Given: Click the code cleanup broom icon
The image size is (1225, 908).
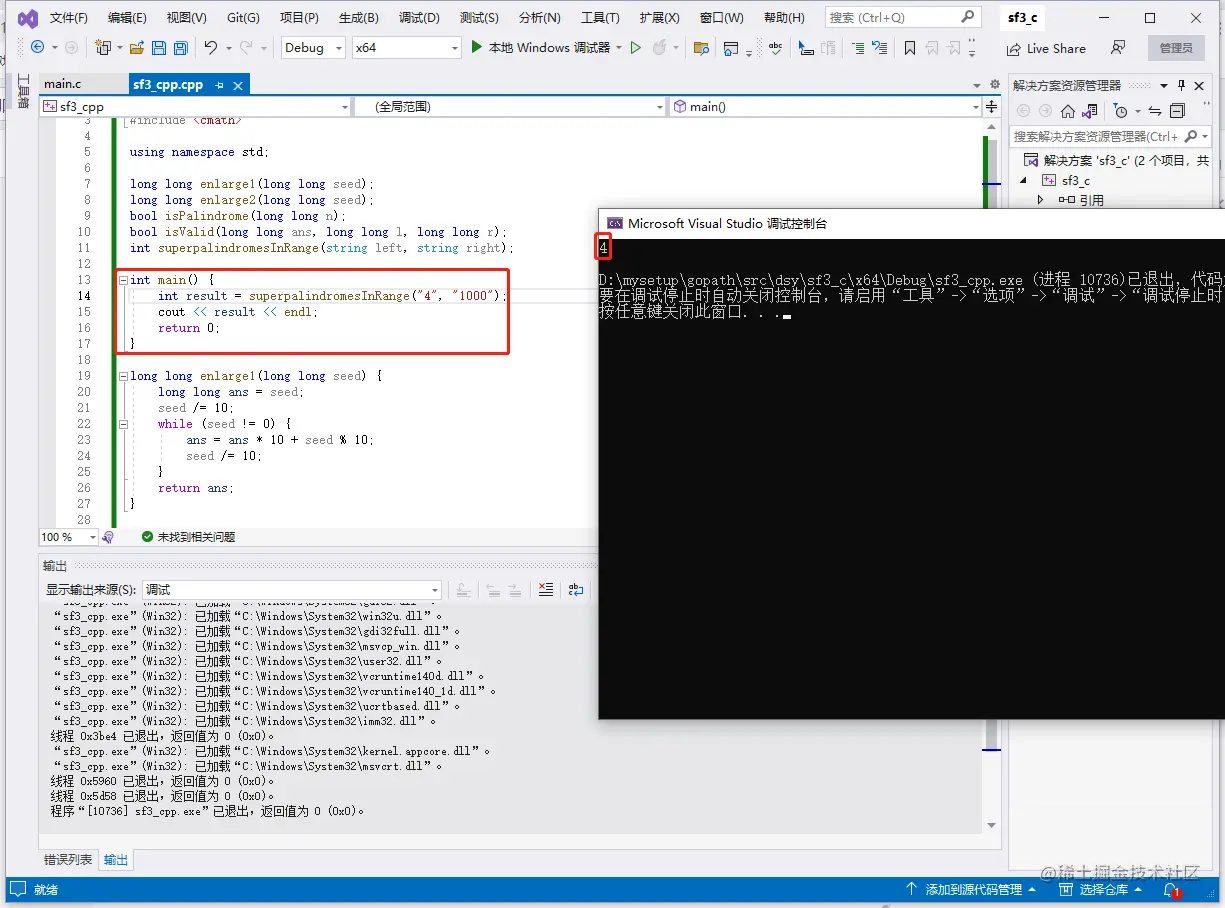Looking at the screenshot, I should 108,537.
